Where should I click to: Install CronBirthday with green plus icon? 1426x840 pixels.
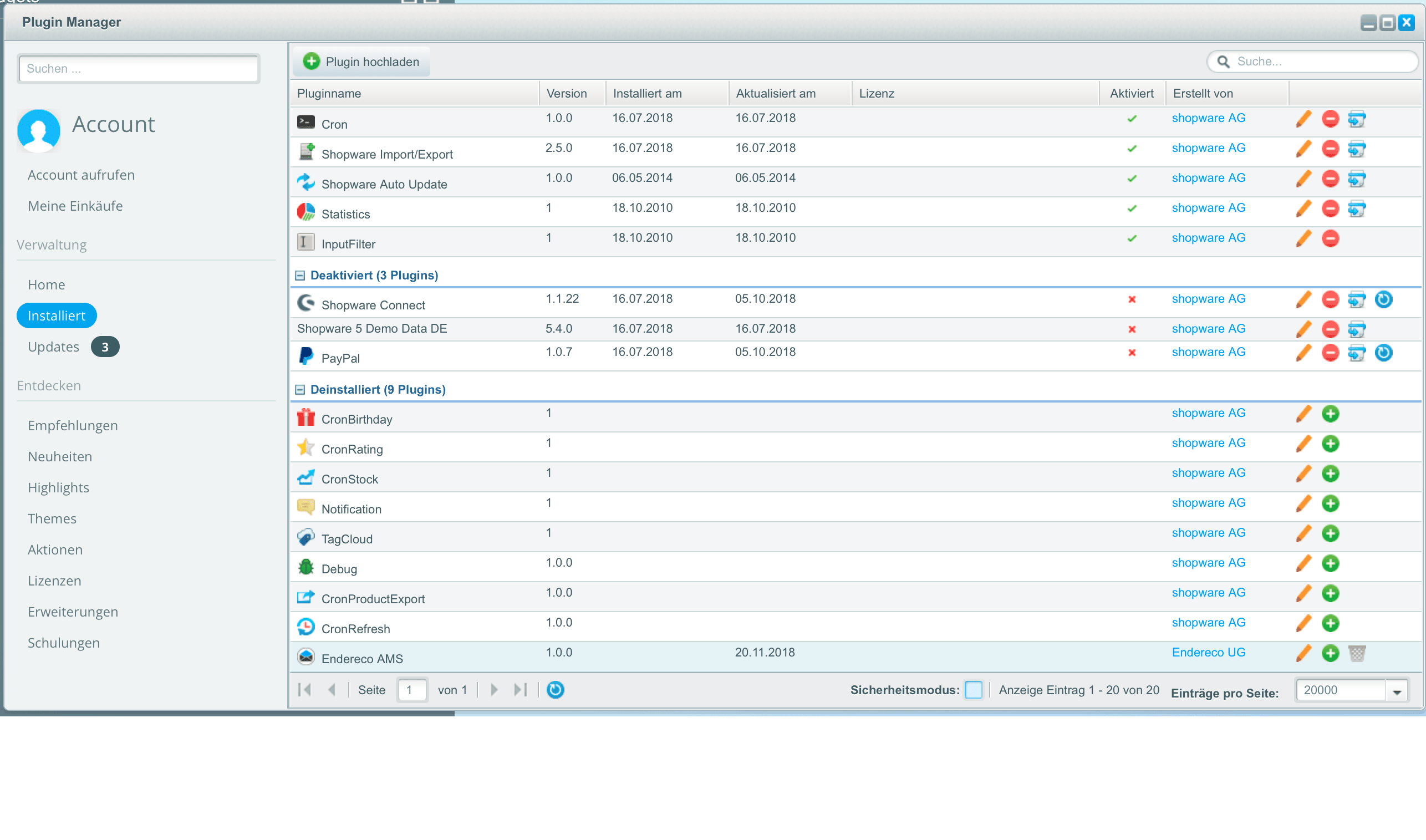click(1330, 414)
